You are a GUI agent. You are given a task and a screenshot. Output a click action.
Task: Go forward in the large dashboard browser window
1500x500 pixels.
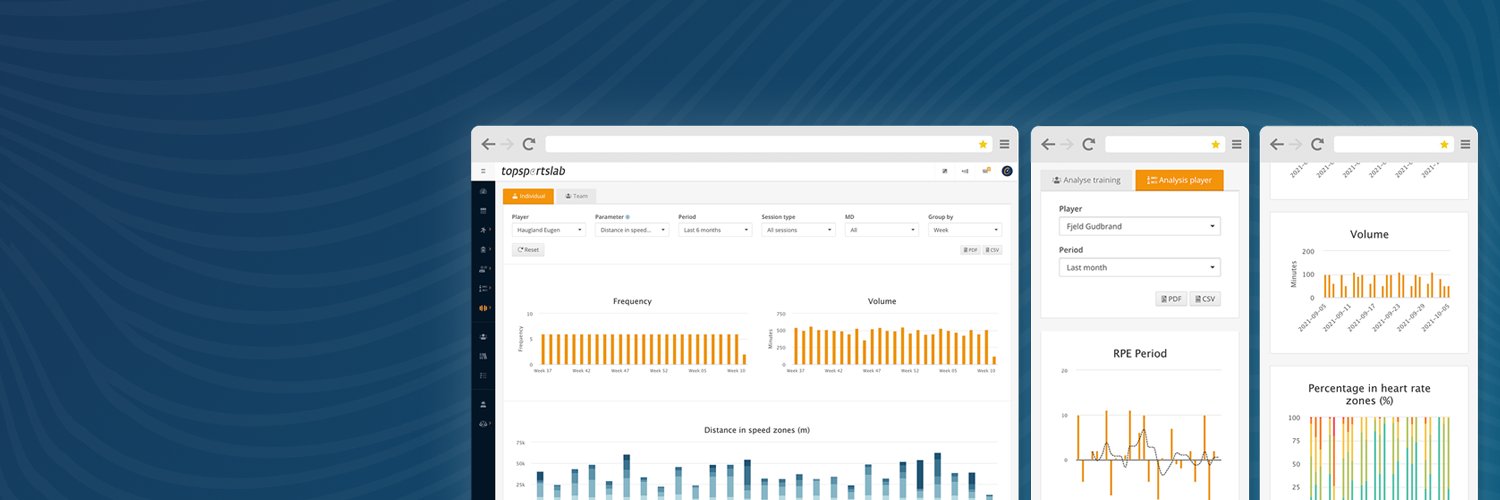click(x=507, y=144)
